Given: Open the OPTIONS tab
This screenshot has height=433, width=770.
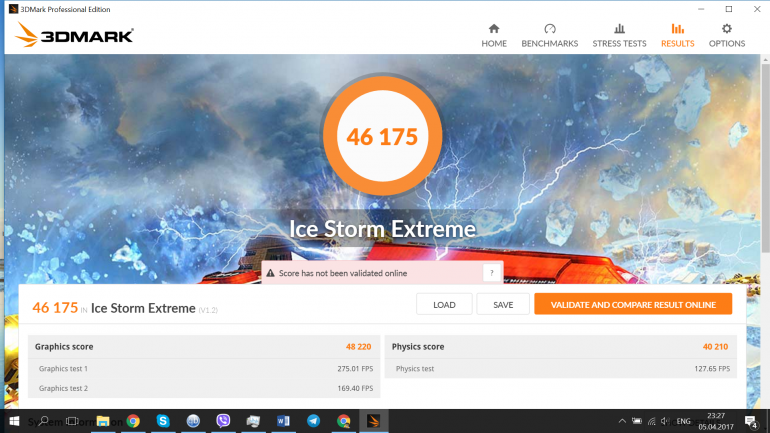Looking at the screenshot, I should [727, 36].
